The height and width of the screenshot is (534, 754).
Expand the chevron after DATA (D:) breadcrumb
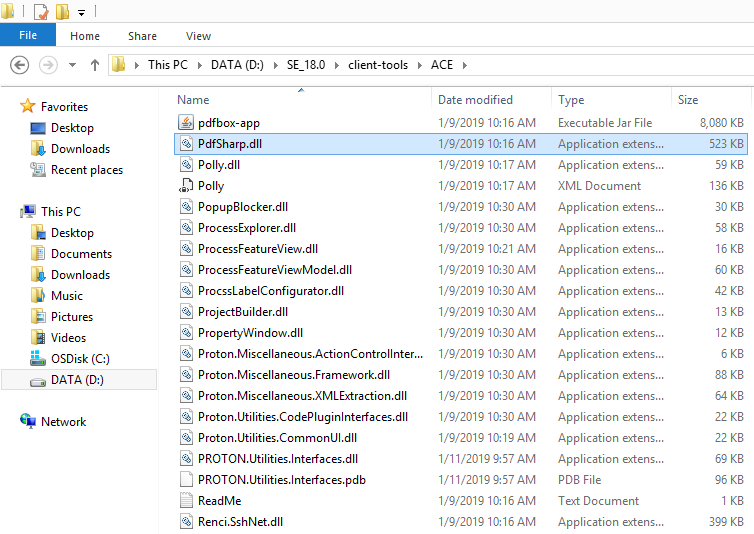pyautogui.click(x=276, y=65)
